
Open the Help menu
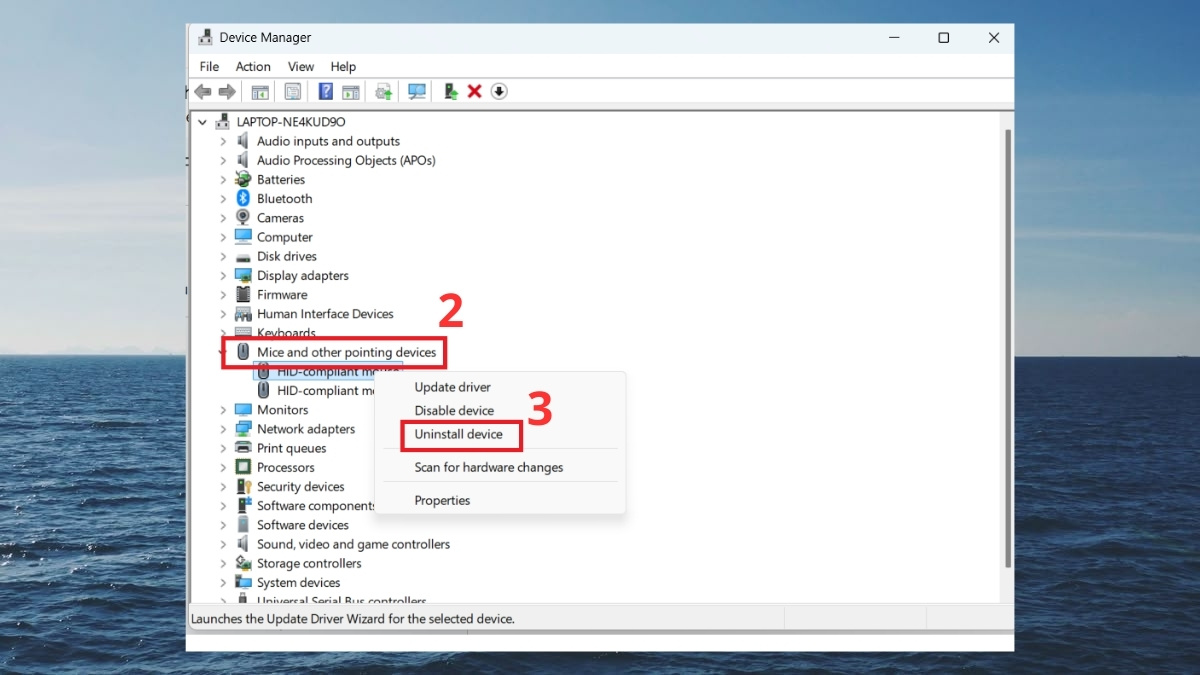tap(343, 67)
